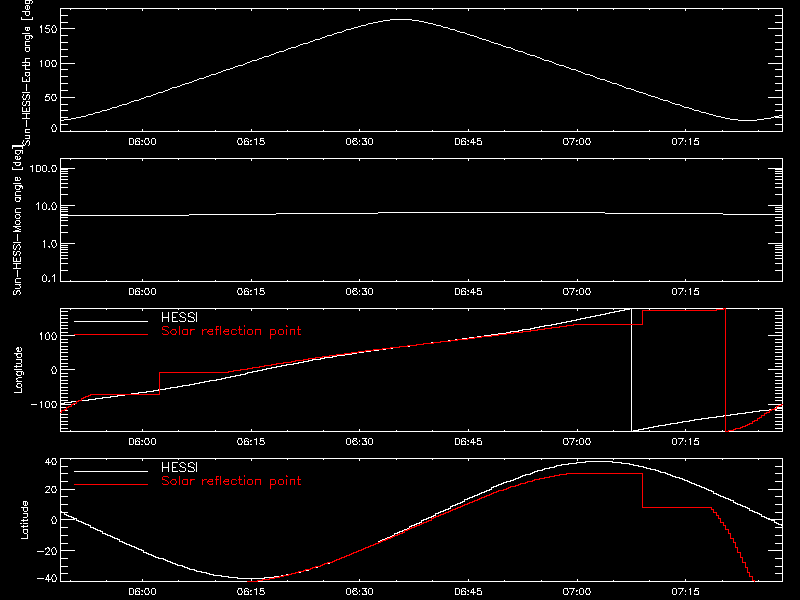Click the 20 tick on Latitude plot
The width and height of the screenshot is (800, 600).
coord(51,490)
